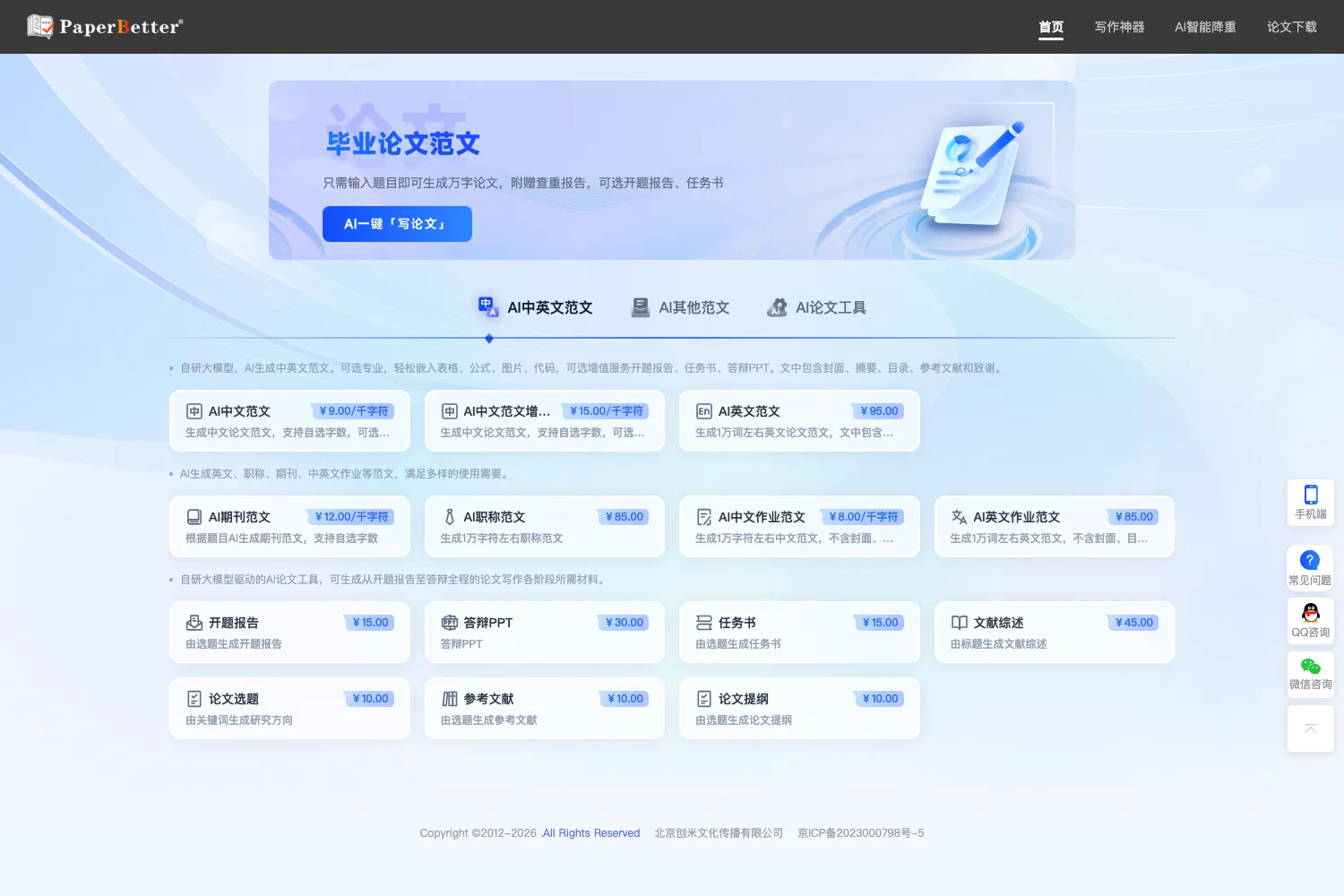Open the QQ咨询 penguin icon
This screenshot has width=1344, height=896.
point(1311,613)
